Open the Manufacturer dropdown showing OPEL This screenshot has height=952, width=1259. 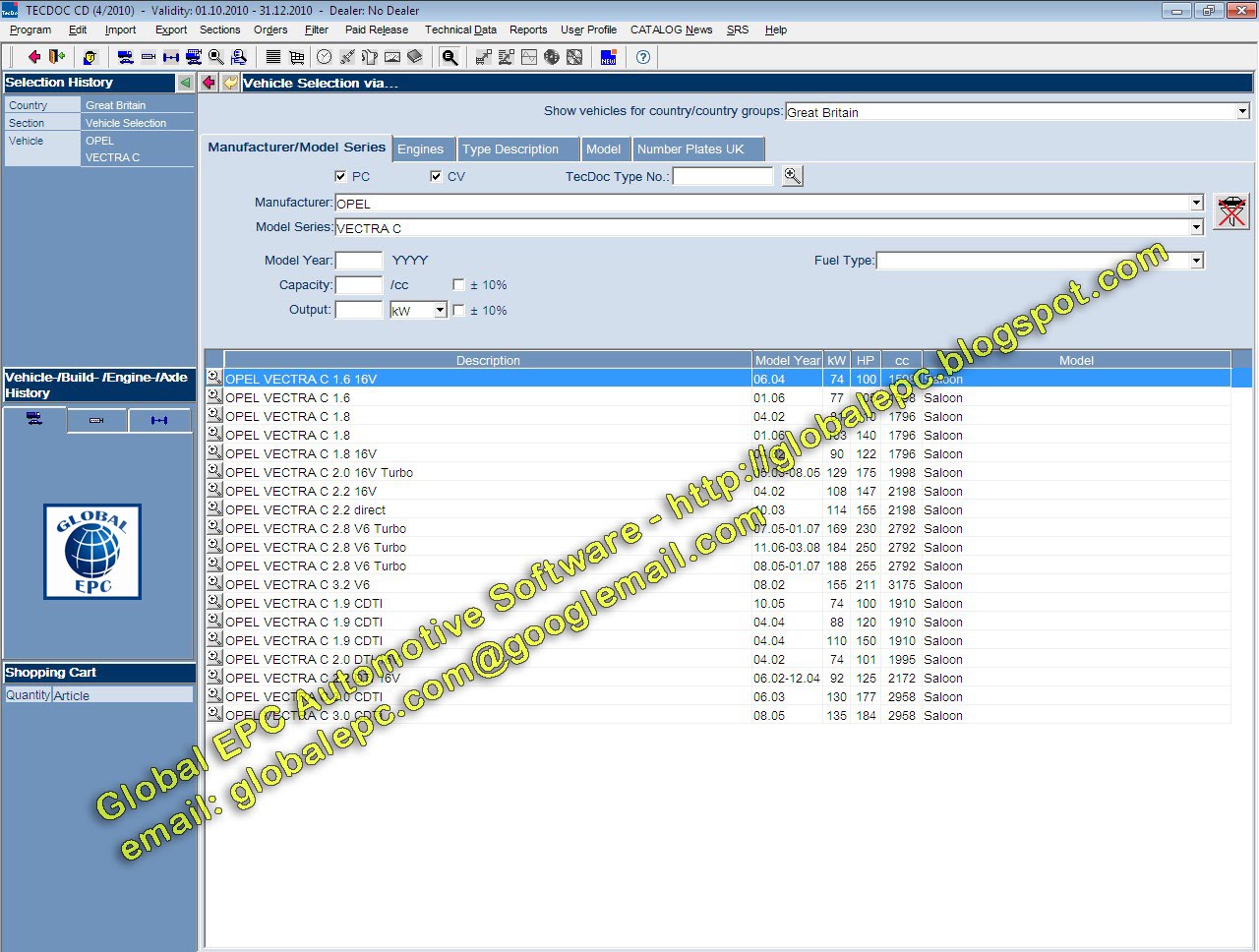1197,203
